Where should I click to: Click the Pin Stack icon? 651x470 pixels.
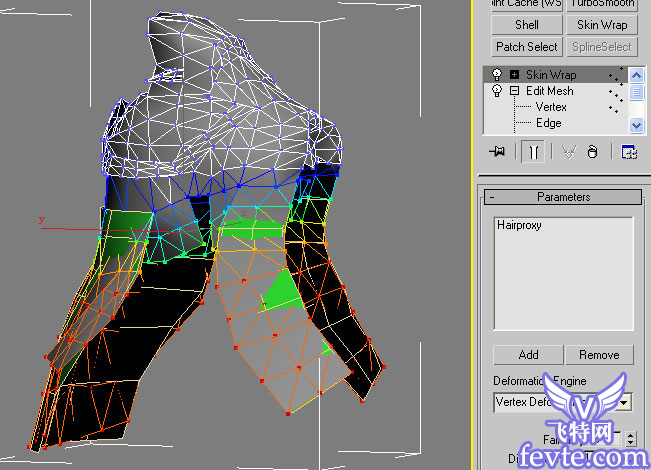[x=497, y=152]
